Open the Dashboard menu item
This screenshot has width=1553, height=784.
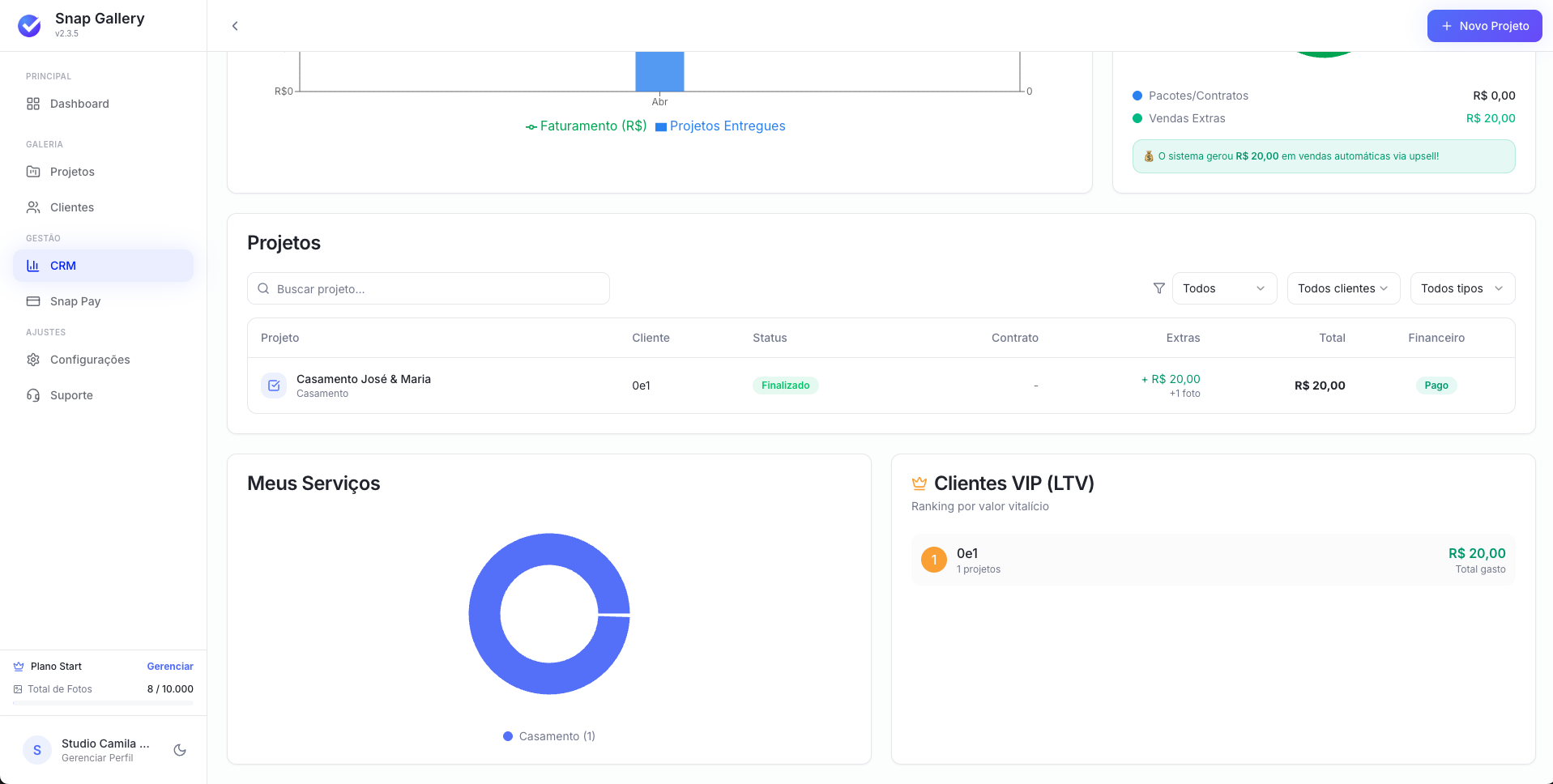(x=104, y=104)
